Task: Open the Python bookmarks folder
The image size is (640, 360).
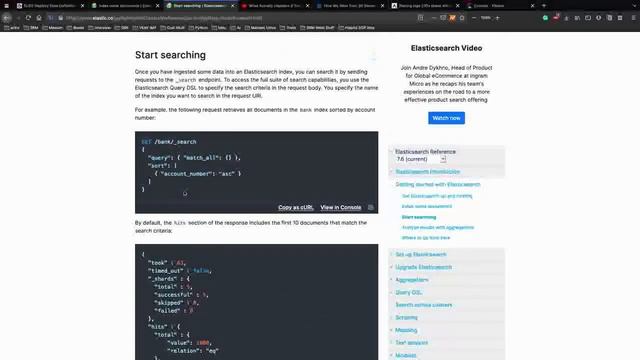Action: coord(198,28)
